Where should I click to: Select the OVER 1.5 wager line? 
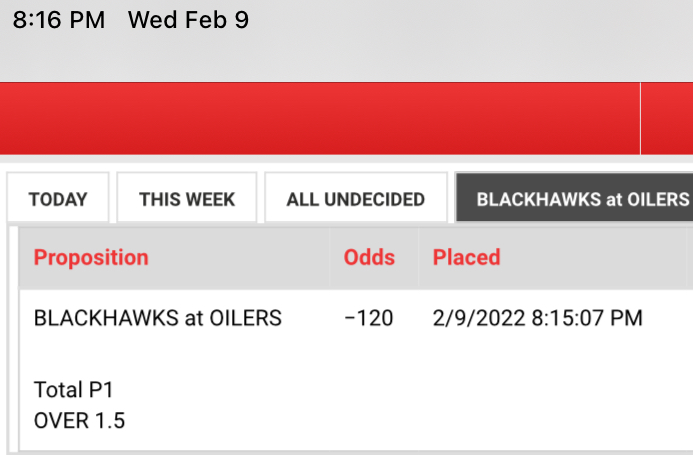[79, 420]
